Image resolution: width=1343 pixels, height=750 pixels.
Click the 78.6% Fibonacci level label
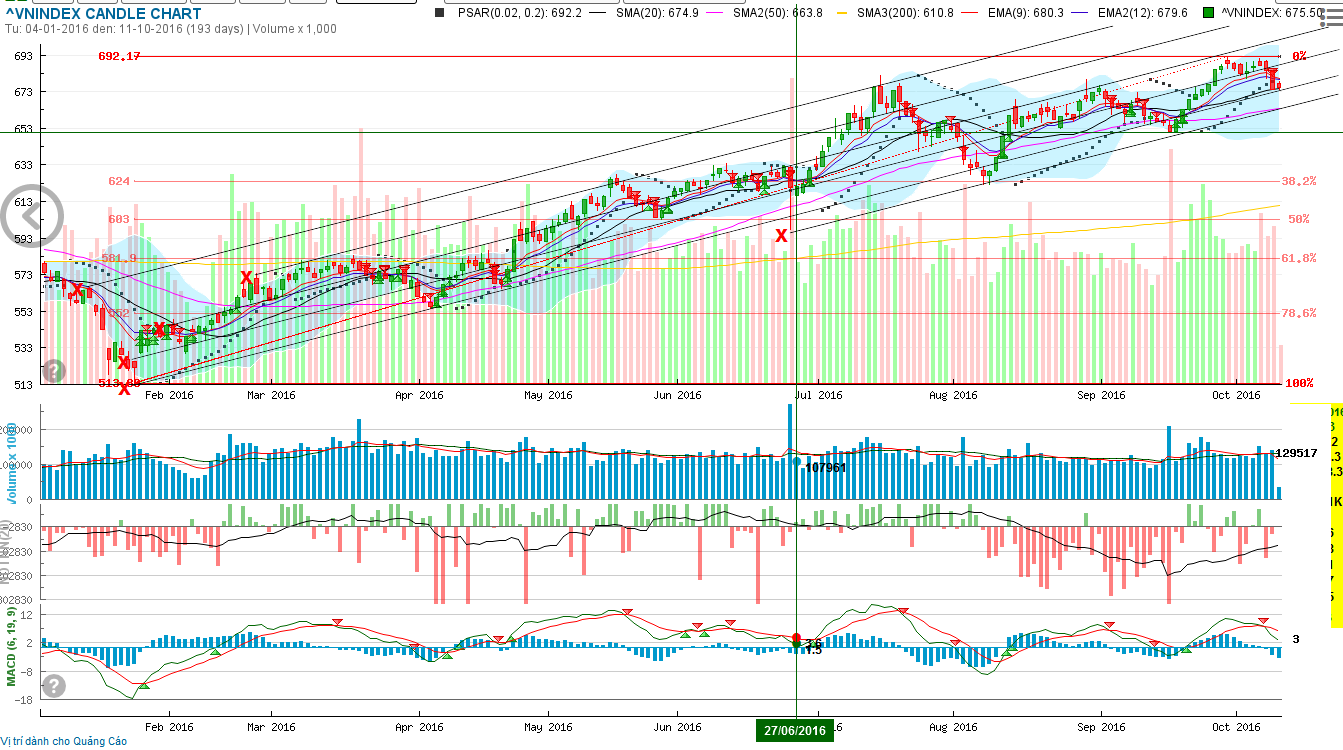point(1298,313)
